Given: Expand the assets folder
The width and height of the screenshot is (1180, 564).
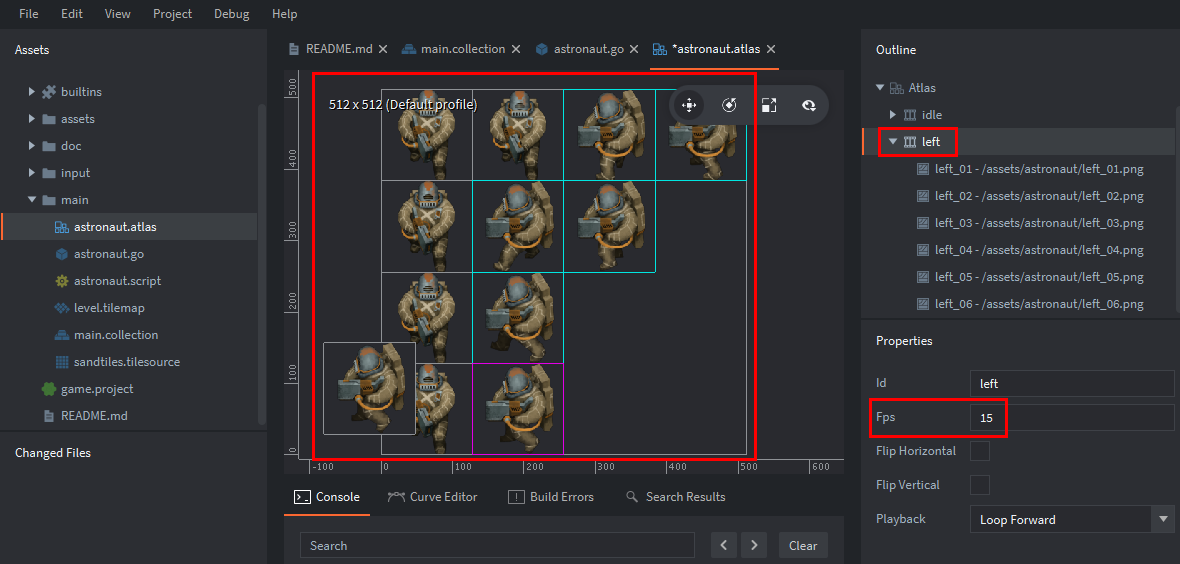Looking at the screenshot, I should [x=32, y=119].
